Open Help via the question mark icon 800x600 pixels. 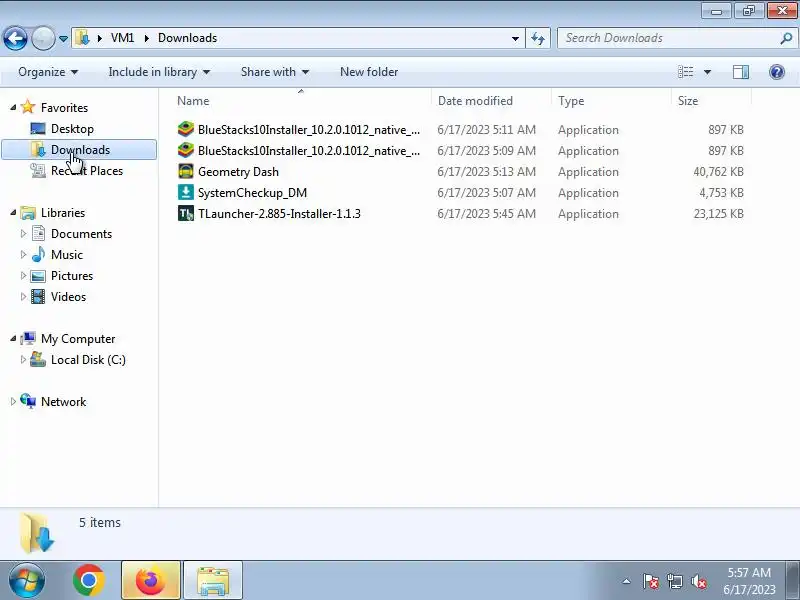[777, 72]
